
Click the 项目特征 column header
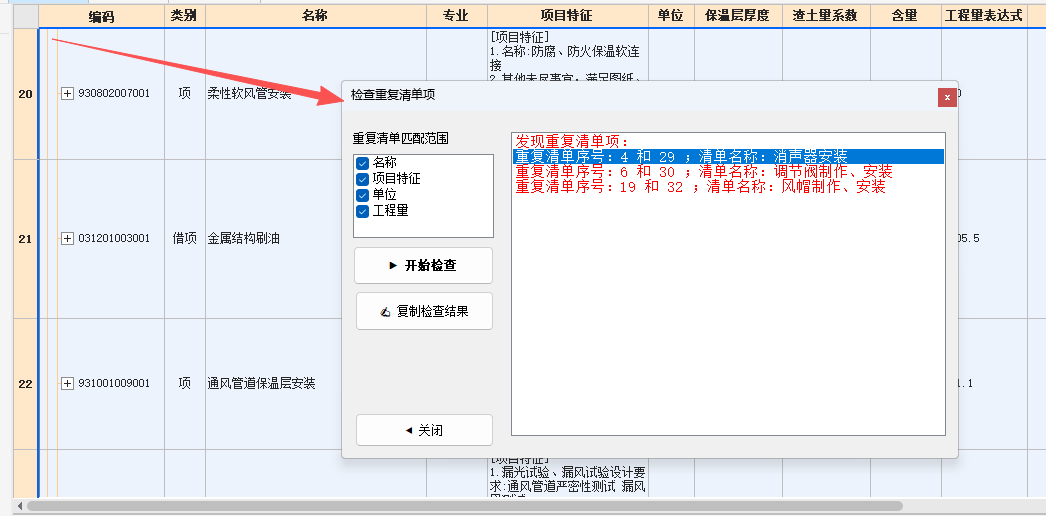(568, 16)
